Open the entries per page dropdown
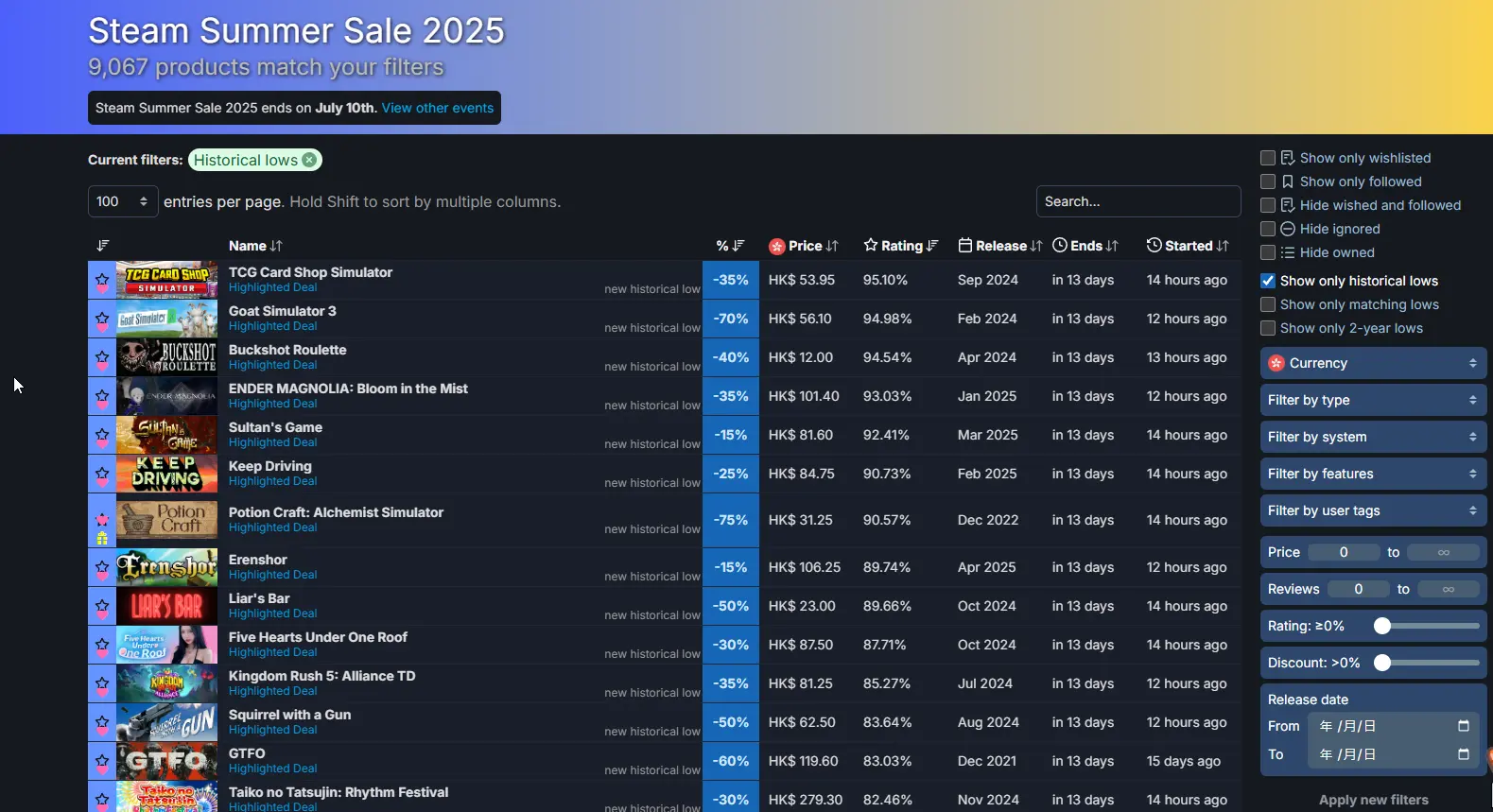Image resolution: width=1493 pixels, height=812 pixels. 123,201
